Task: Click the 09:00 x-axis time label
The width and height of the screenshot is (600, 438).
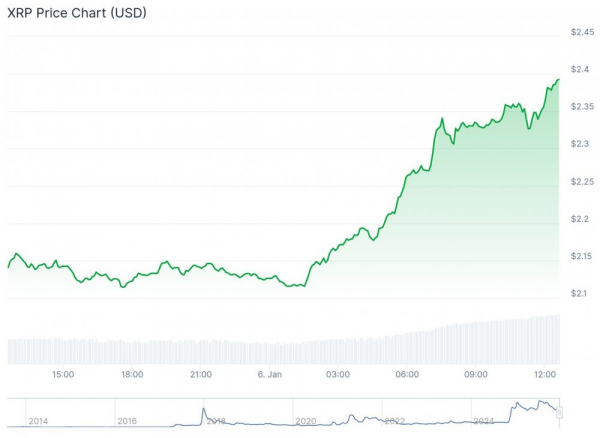Action: pos(476,374)
